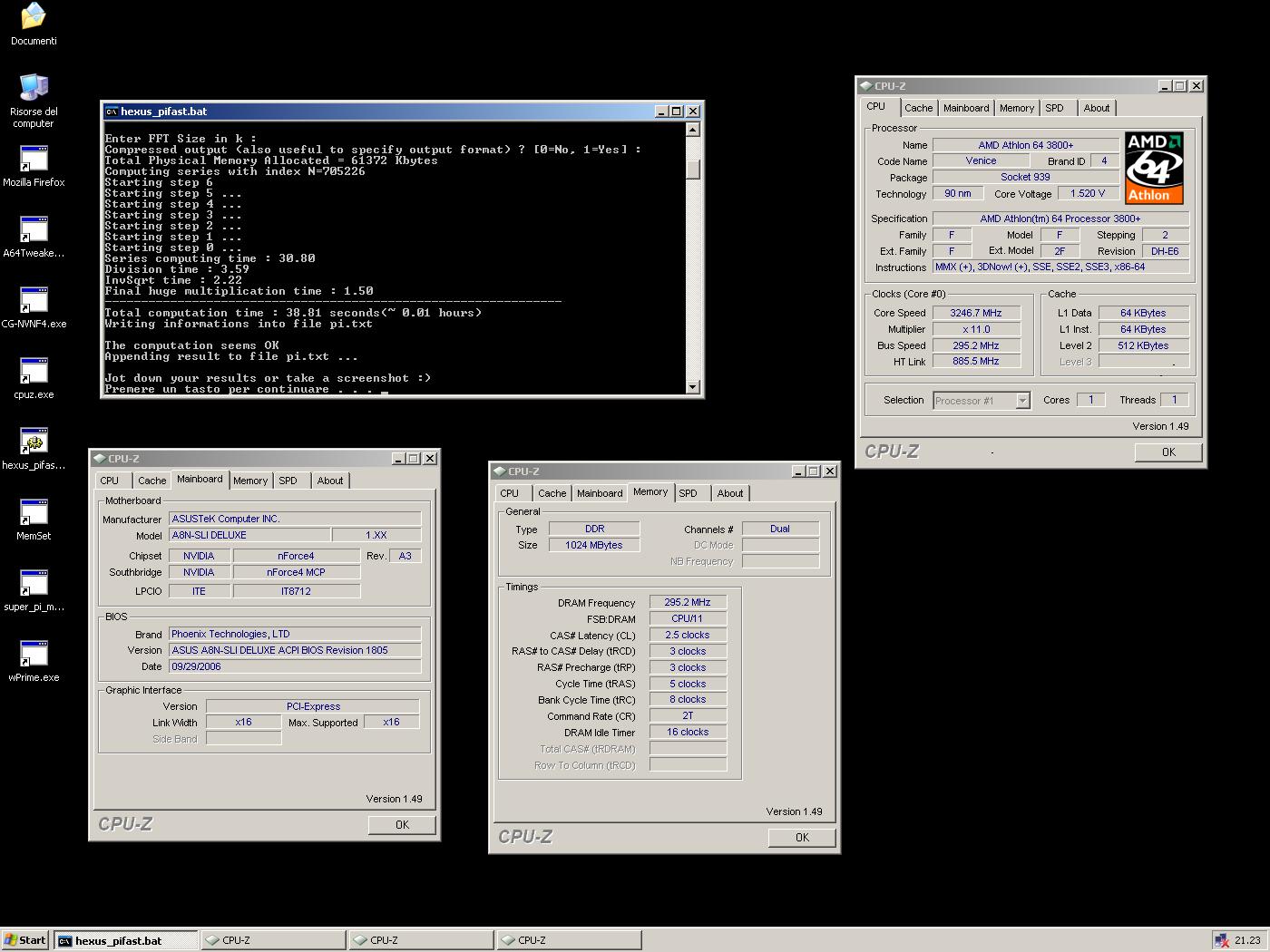Click the motherboard Model field A8N-SLI DELUXE
The width and height of the screenshot is (1270, 952).
point(249,535)
